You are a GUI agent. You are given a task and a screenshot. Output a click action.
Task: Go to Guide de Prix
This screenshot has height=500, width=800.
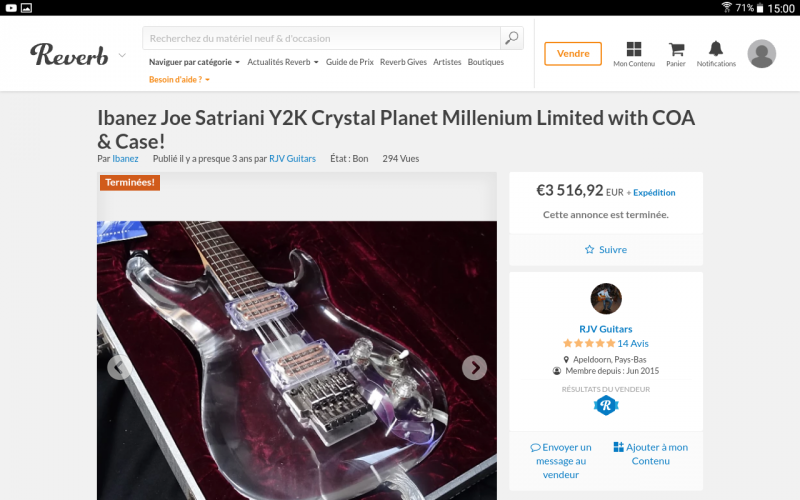click(349, 62)
